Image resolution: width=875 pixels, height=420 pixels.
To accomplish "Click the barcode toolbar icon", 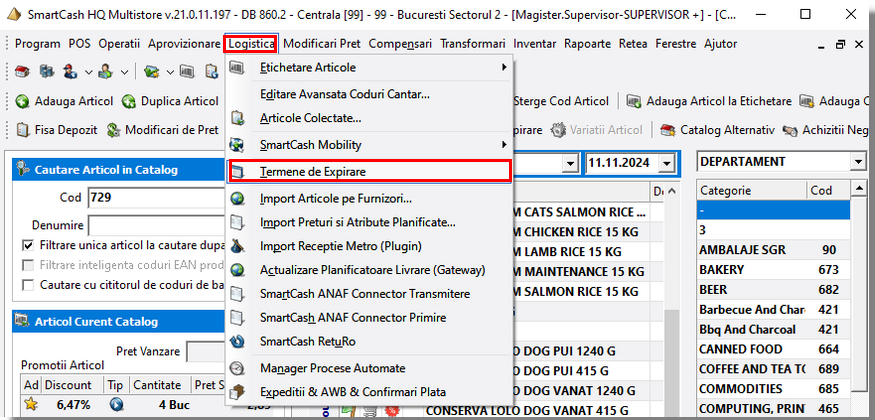I will click(x=187, y=71).
